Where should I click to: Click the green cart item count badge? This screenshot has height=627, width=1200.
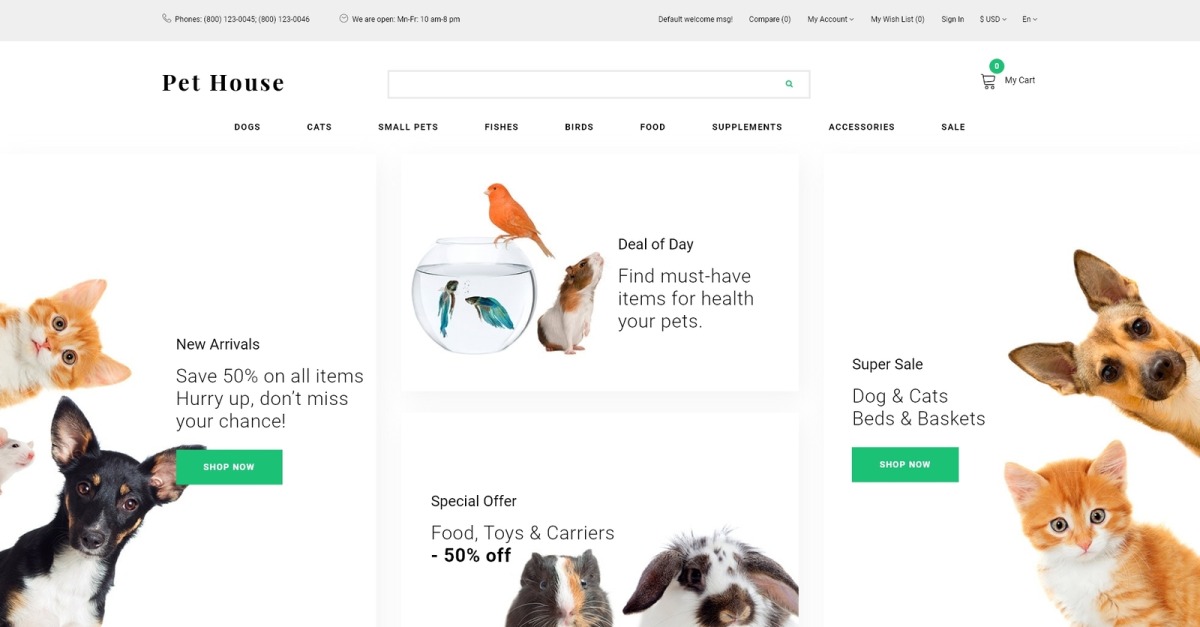tap(996, 66)
